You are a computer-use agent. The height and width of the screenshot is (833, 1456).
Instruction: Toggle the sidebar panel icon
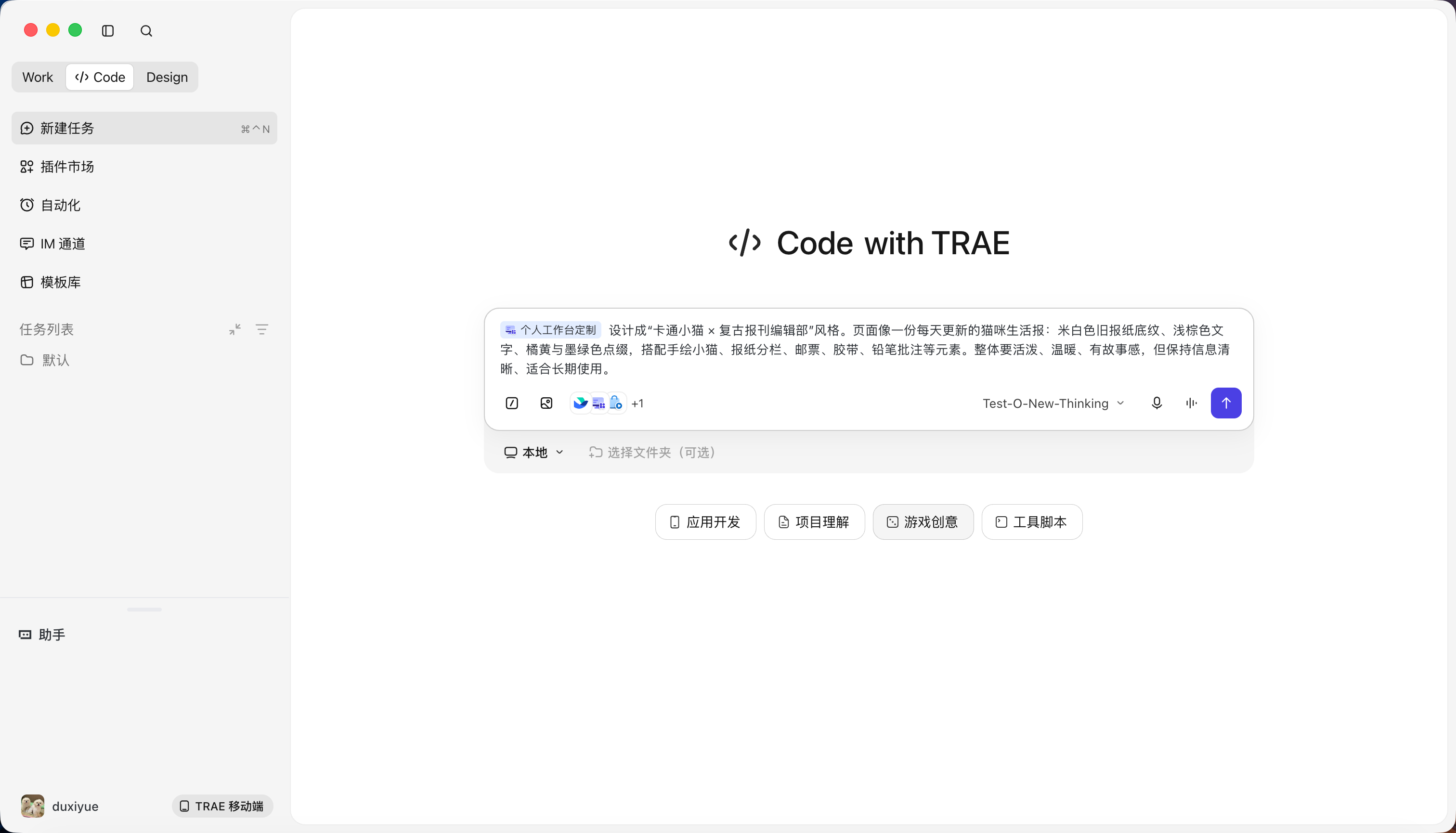tap(107, 31)
